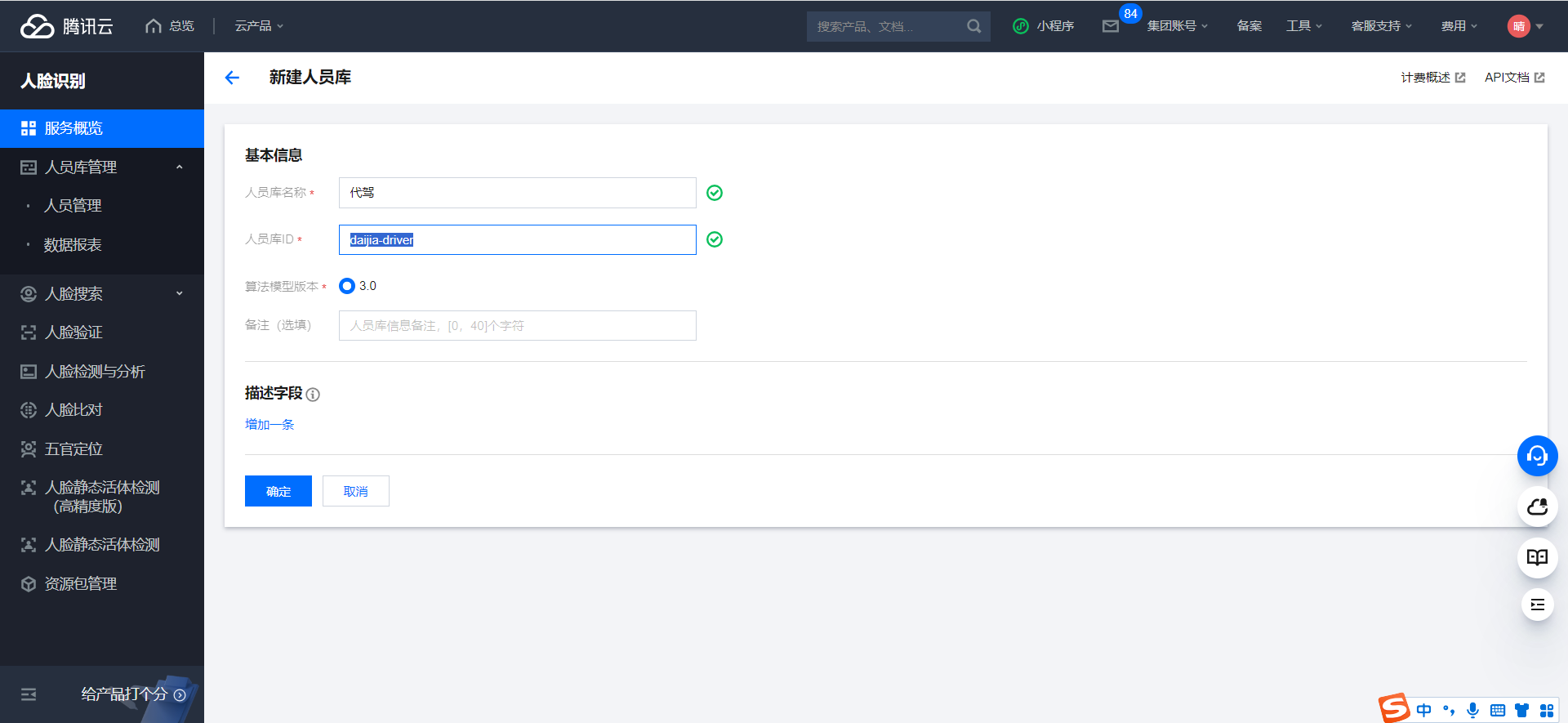Click the 备注 remarks input field
This screenshot has width=1568, height=723.
pyautogui.click(x=517, y=325)
